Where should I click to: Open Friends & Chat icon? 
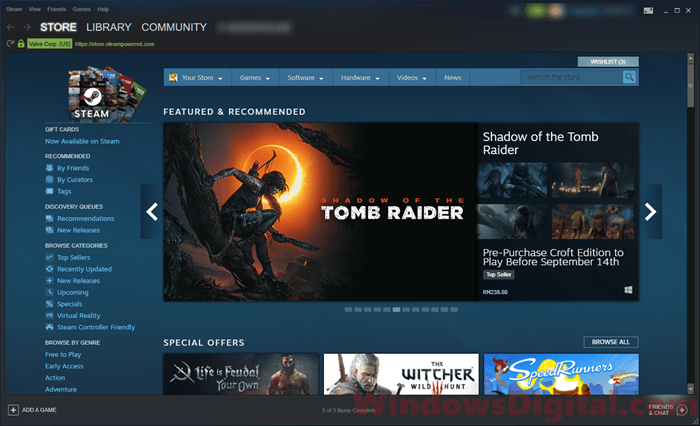682,410
